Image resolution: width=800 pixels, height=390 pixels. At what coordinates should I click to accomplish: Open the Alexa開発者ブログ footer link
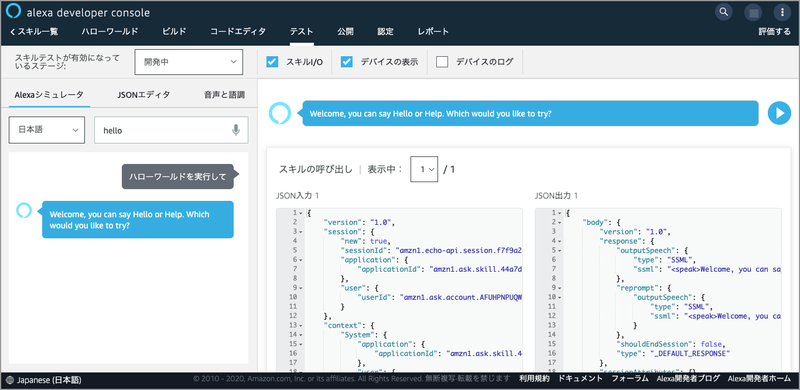(688, 379)
